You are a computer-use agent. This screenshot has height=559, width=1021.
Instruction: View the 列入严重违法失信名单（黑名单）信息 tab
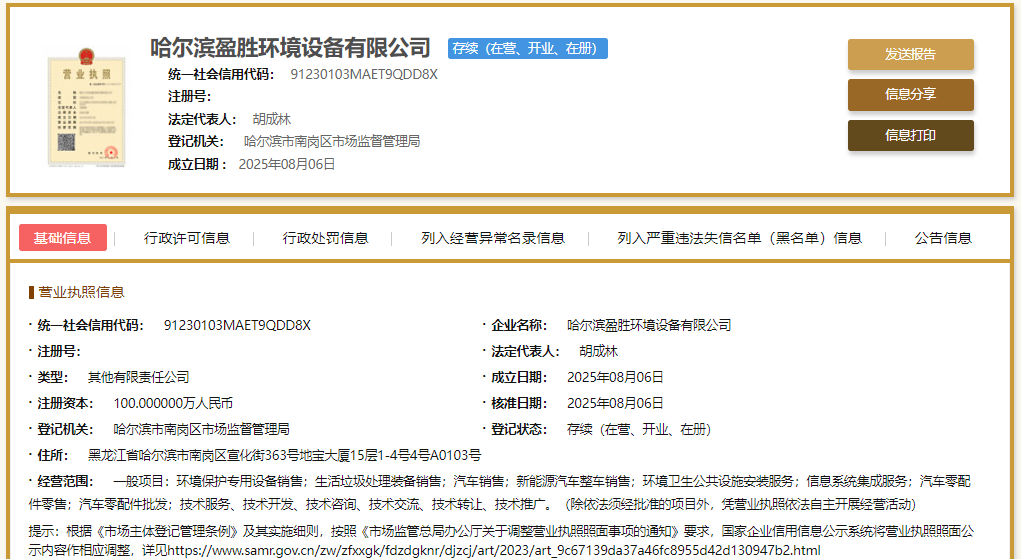coord(739,238)
